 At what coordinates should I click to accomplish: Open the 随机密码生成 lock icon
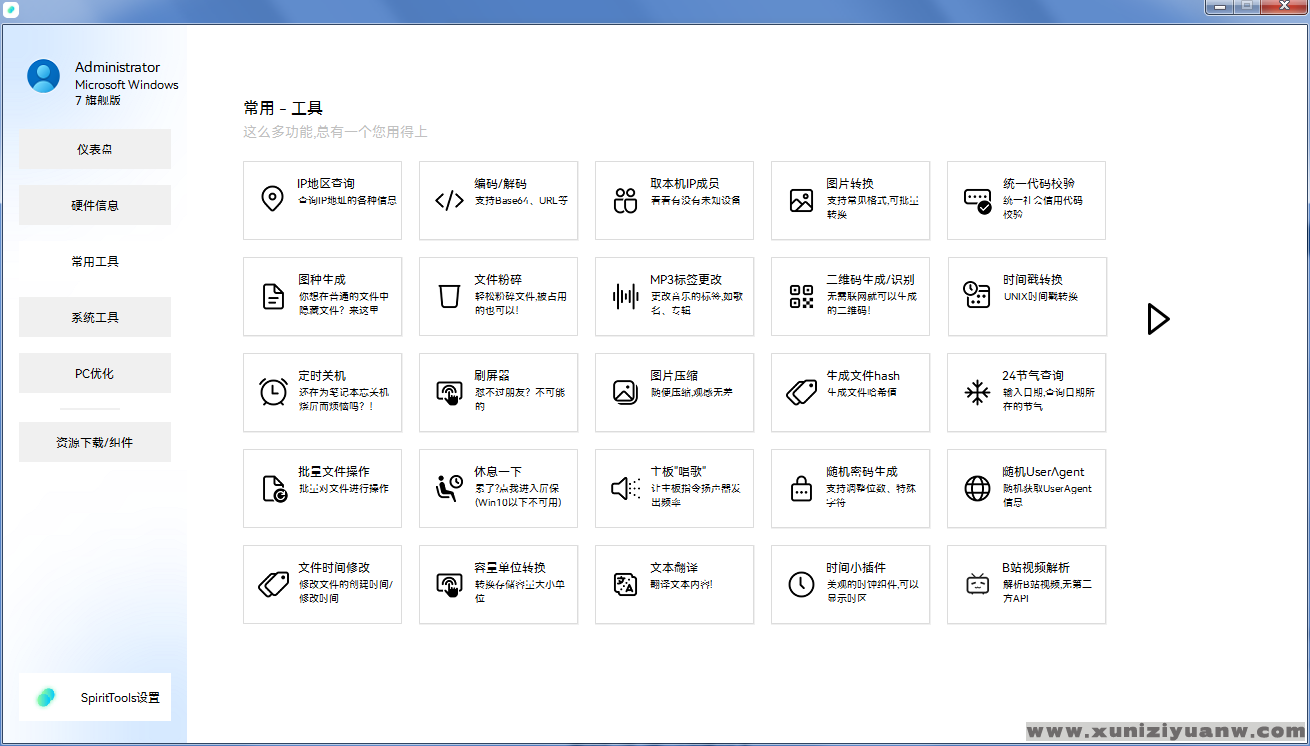(x=801, y=488)
